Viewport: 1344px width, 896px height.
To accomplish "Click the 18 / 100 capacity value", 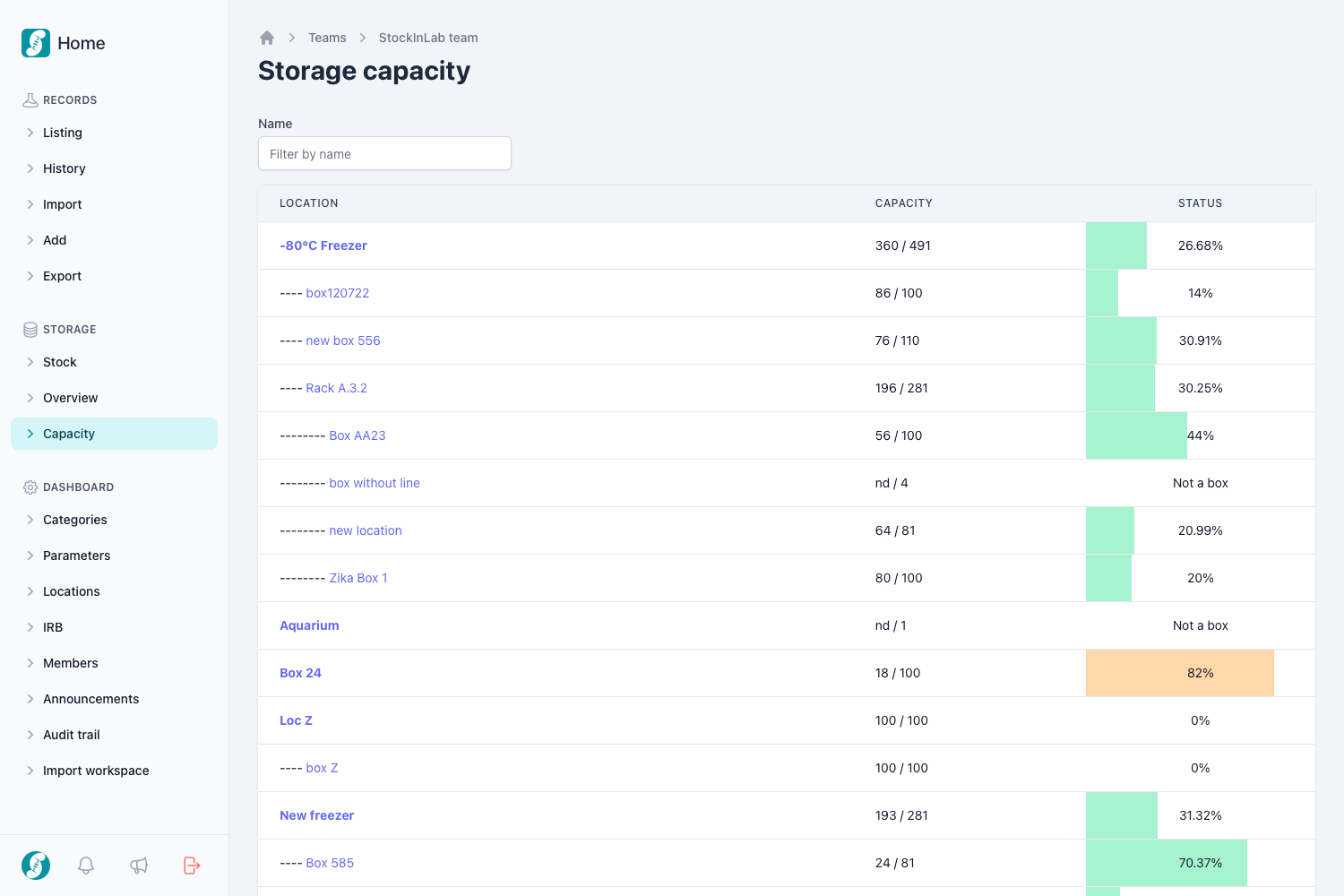I will click(898, 673).
